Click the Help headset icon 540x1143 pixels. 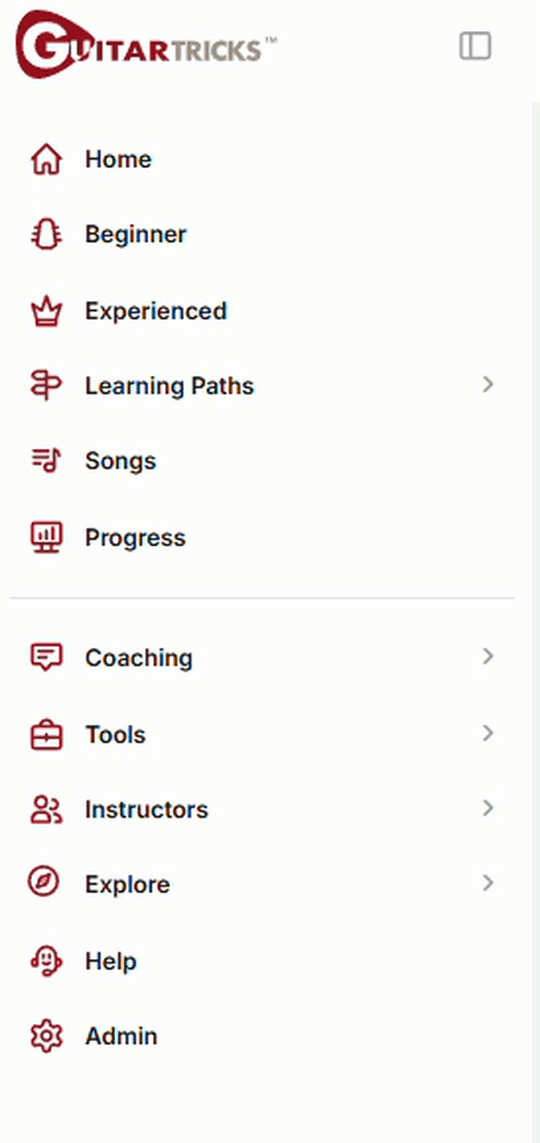click(46, 961)
